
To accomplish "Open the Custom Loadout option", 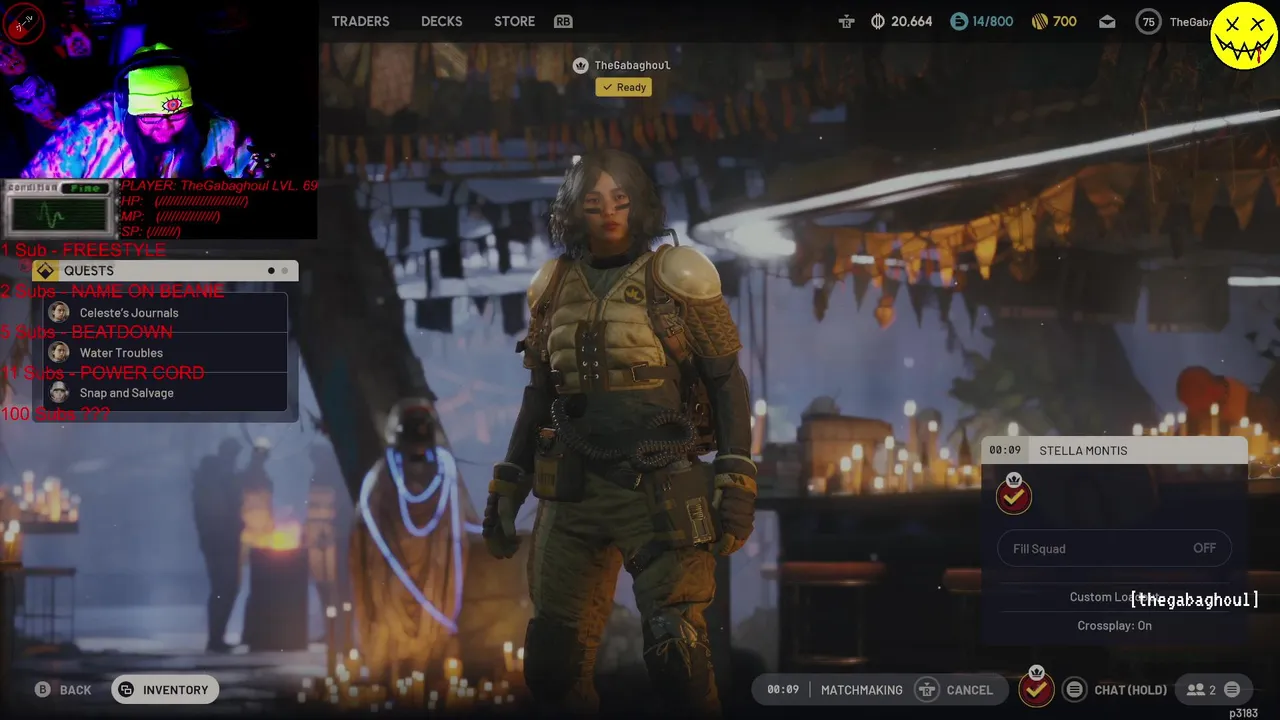I will 1114,597.
